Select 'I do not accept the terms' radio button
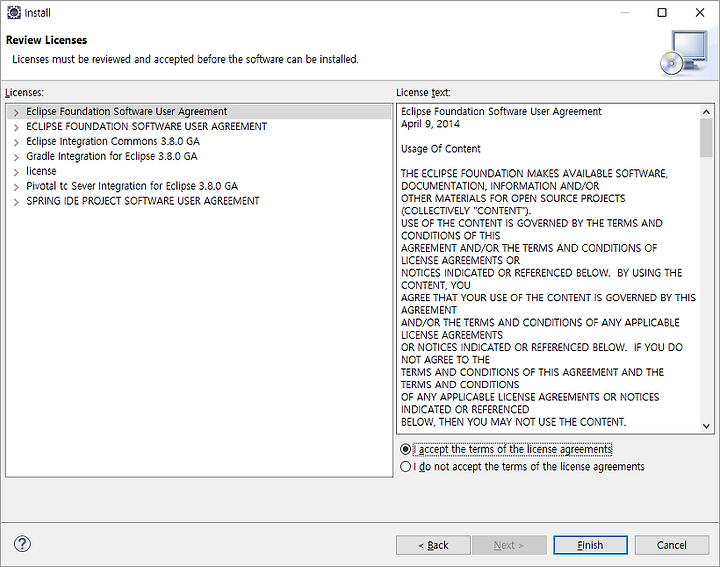Viewport: 720px width, 567px height. coord(405,466)
